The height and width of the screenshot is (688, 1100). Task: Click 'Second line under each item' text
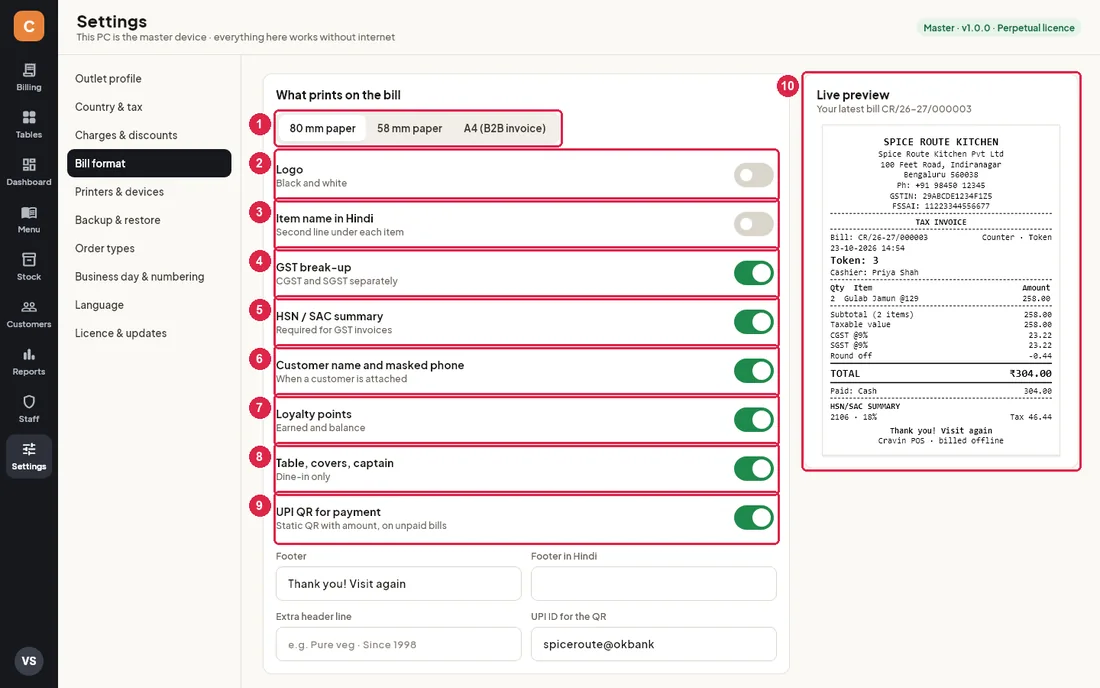(340, 232)
